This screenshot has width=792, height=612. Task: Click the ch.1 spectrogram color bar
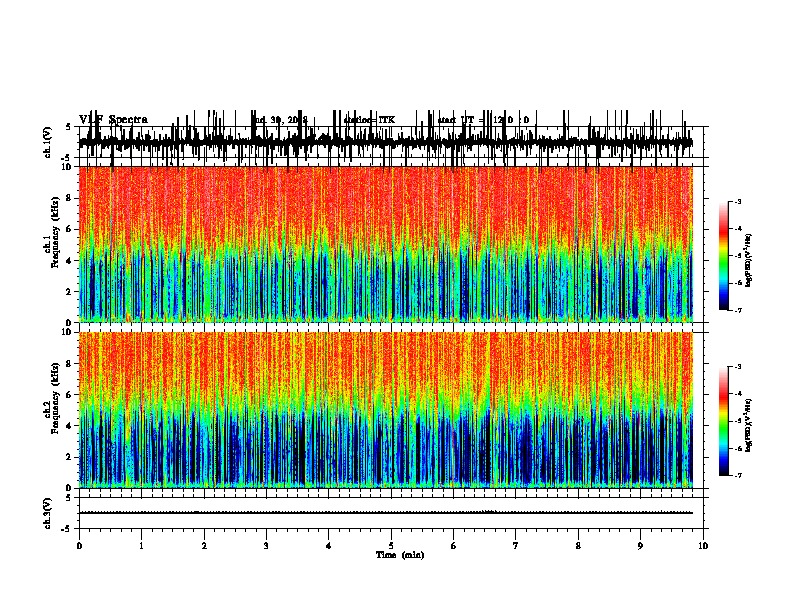pos(724,256)
